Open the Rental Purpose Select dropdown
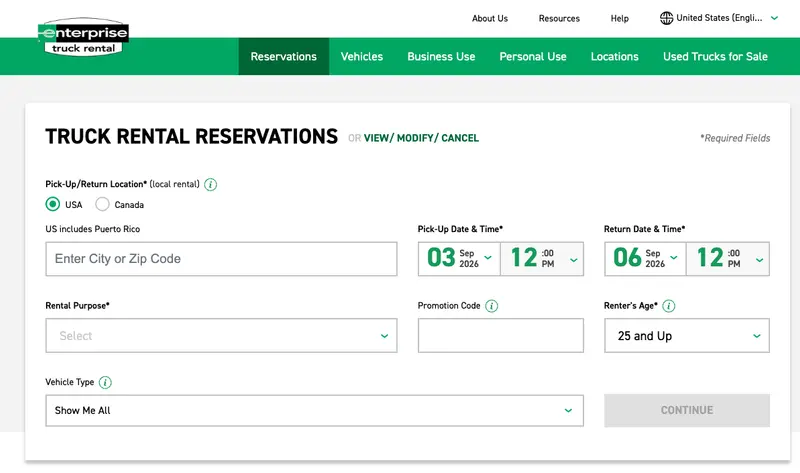The image size is (800, 473). 221,336
